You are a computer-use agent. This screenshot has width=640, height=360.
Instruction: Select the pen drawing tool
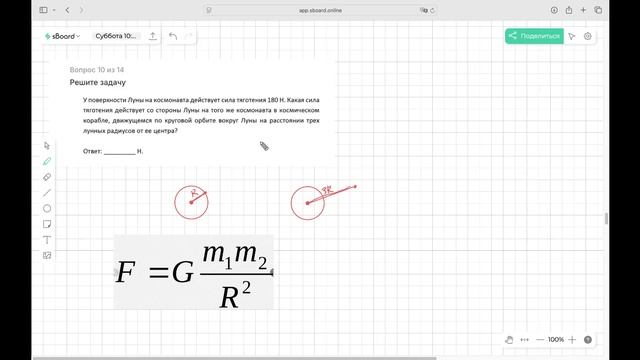click(47, 161)
